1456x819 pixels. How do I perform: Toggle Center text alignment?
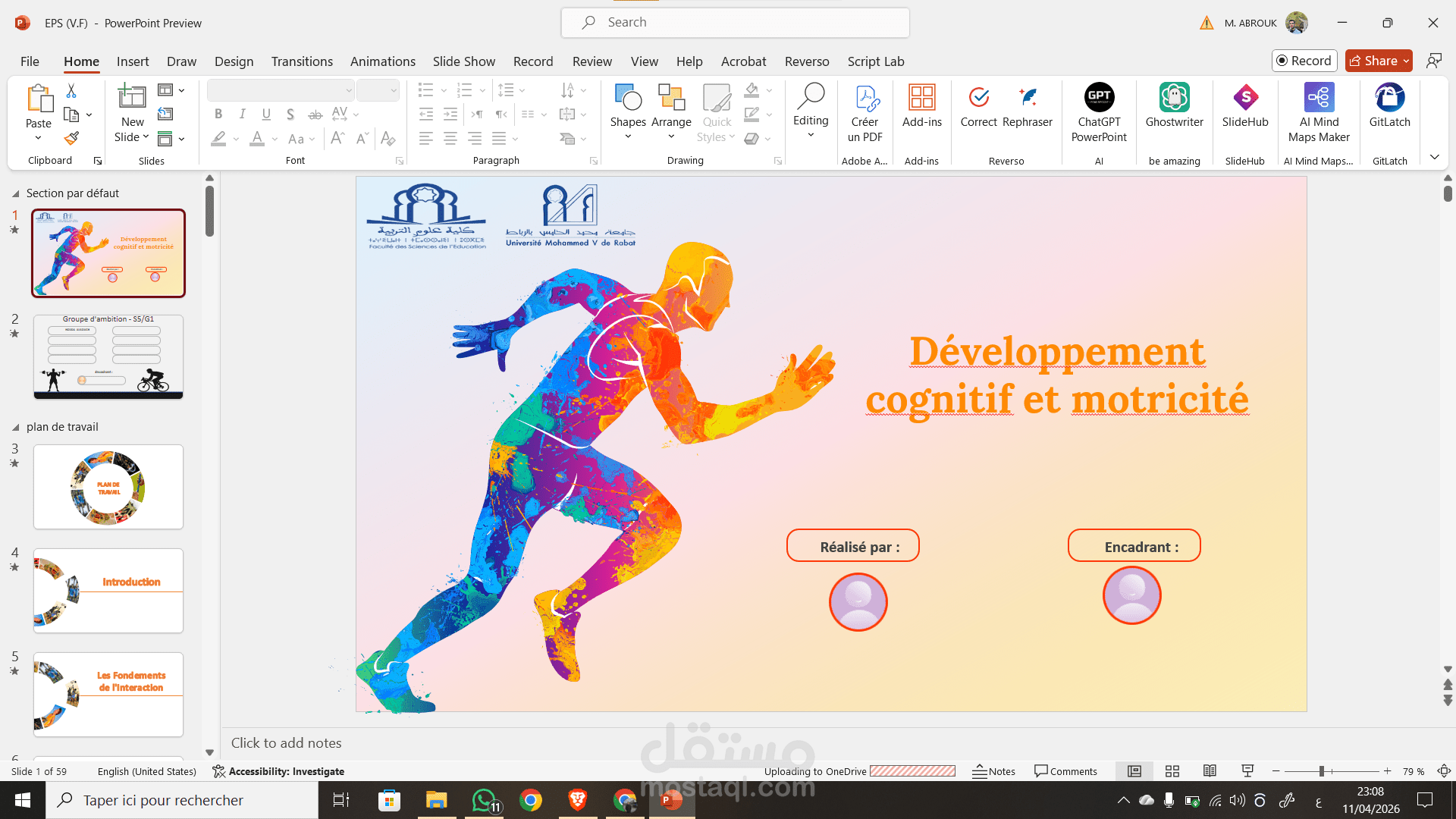tap(450, 139)
